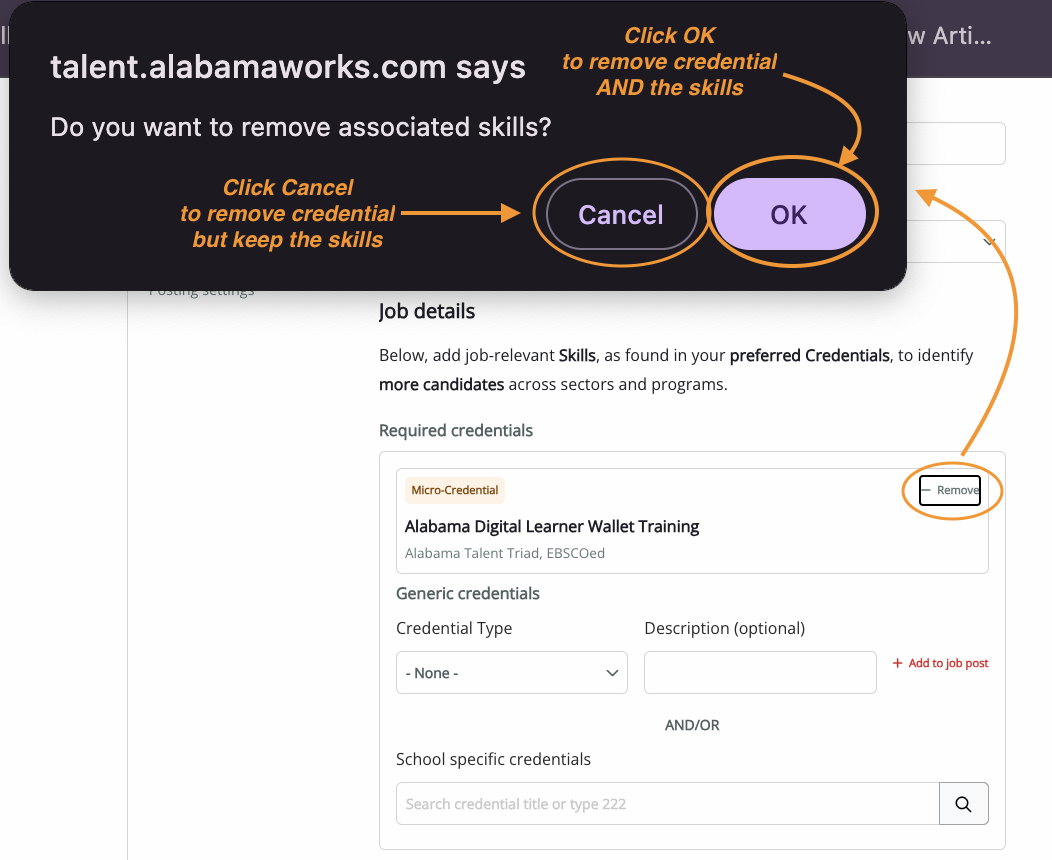This screenshot has width=1052, height=860.
Task: Open the Credential Type dropdown showing None
Action: (511, 672)
